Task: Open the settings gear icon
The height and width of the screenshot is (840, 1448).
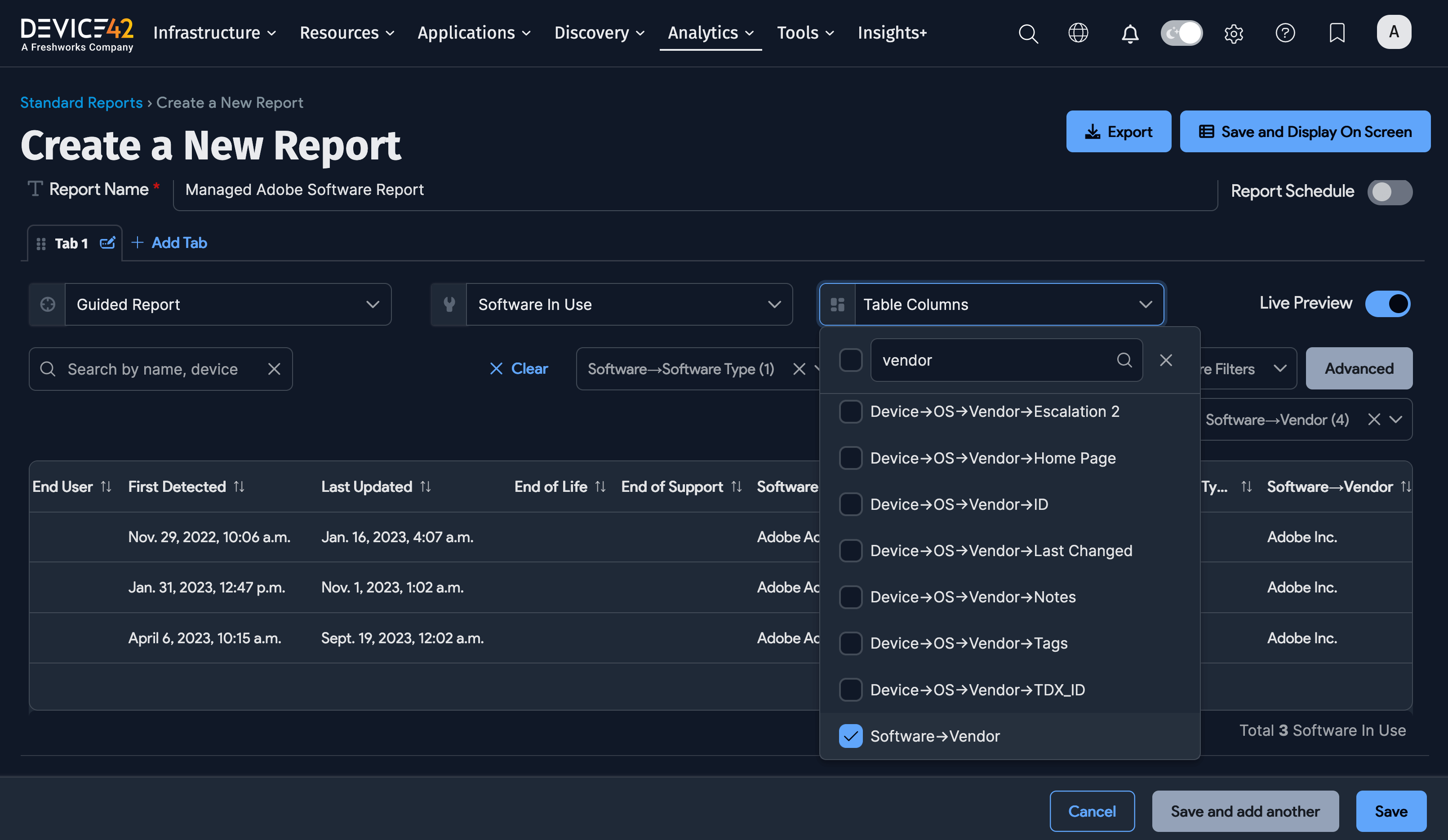Action: 1233,33
